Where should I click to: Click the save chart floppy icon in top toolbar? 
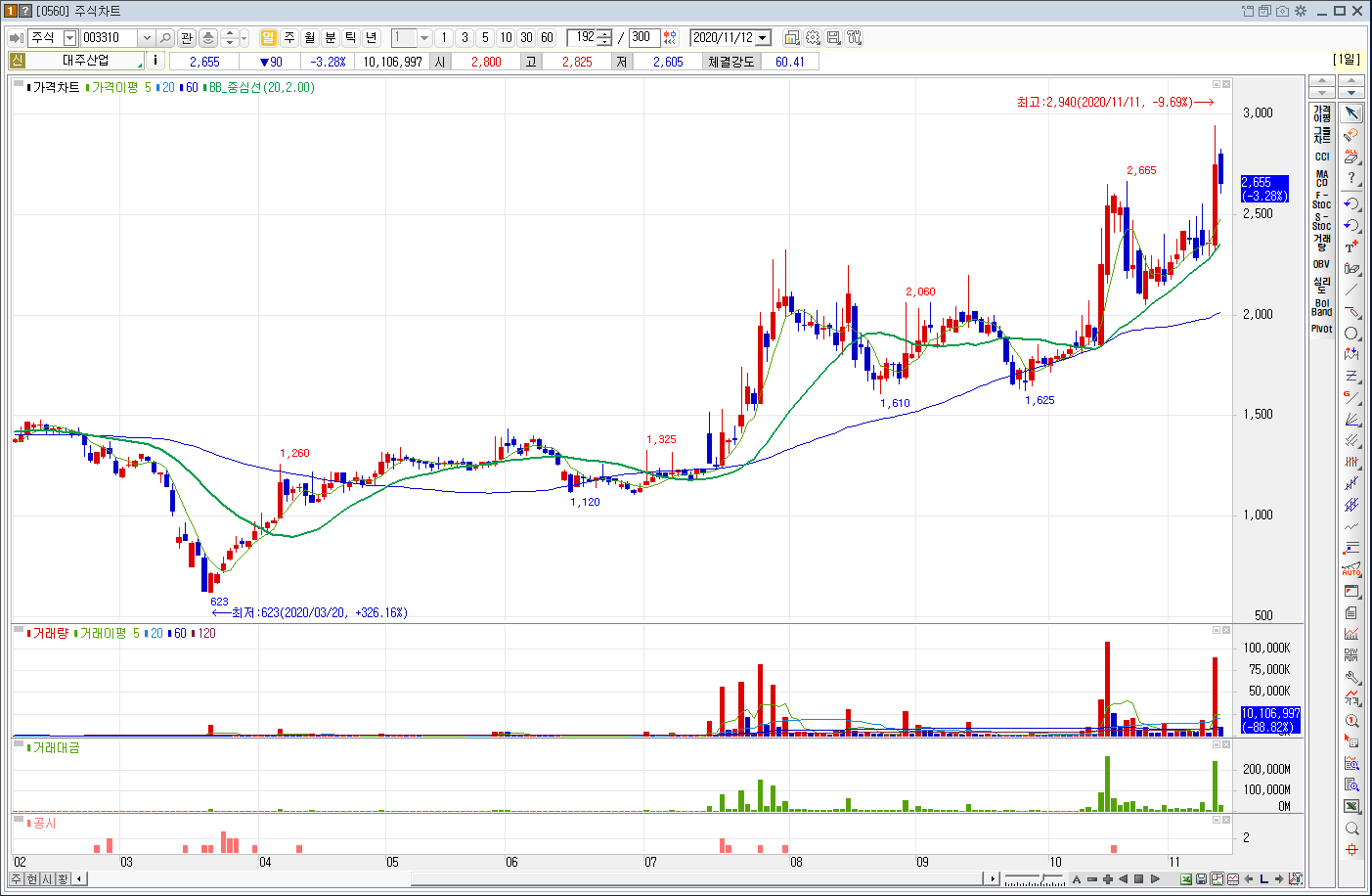pyautogui.click(x=833, y=37)
